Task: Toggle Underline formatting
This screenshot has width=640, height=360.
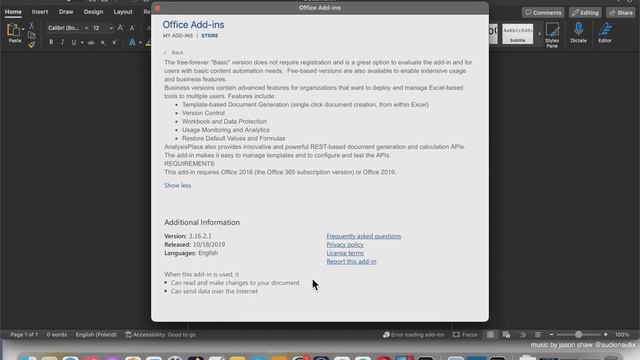Action: click(74, 42)
